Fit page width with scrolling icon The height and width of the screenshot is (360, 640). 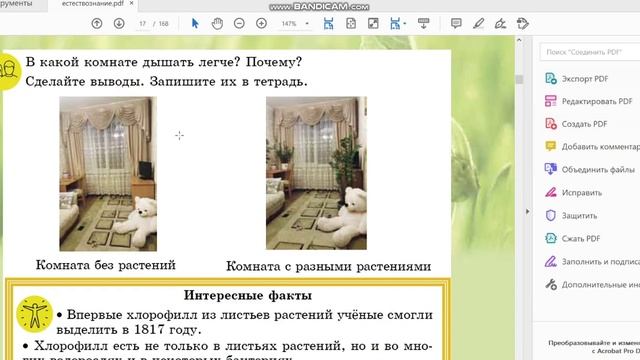pyautogui.click(x=328, y=24)
